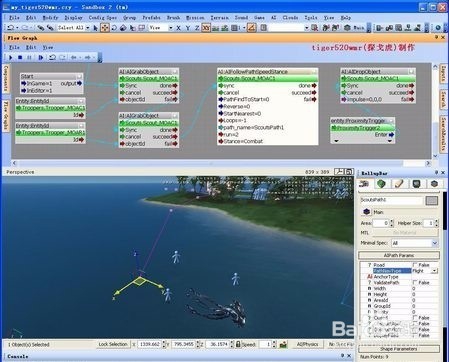The height and width of the screenshot is (362, 449).
Task: Click Flow Graph navigate forward arrow
Action: tap(87, 58)
